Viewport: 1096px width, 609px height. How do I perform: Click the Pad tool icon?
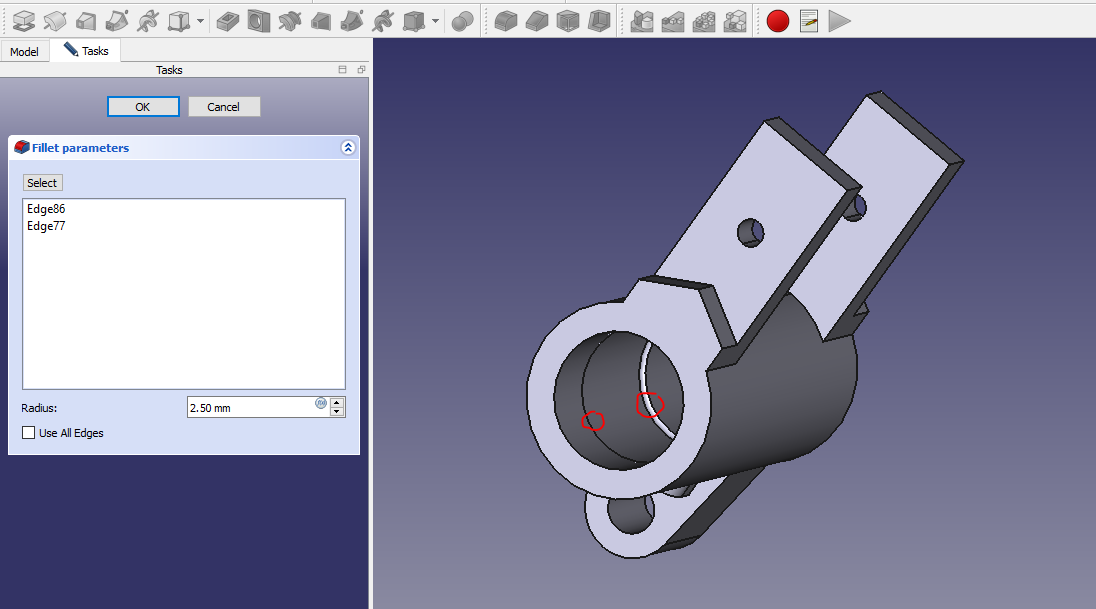tap(24, 20)
